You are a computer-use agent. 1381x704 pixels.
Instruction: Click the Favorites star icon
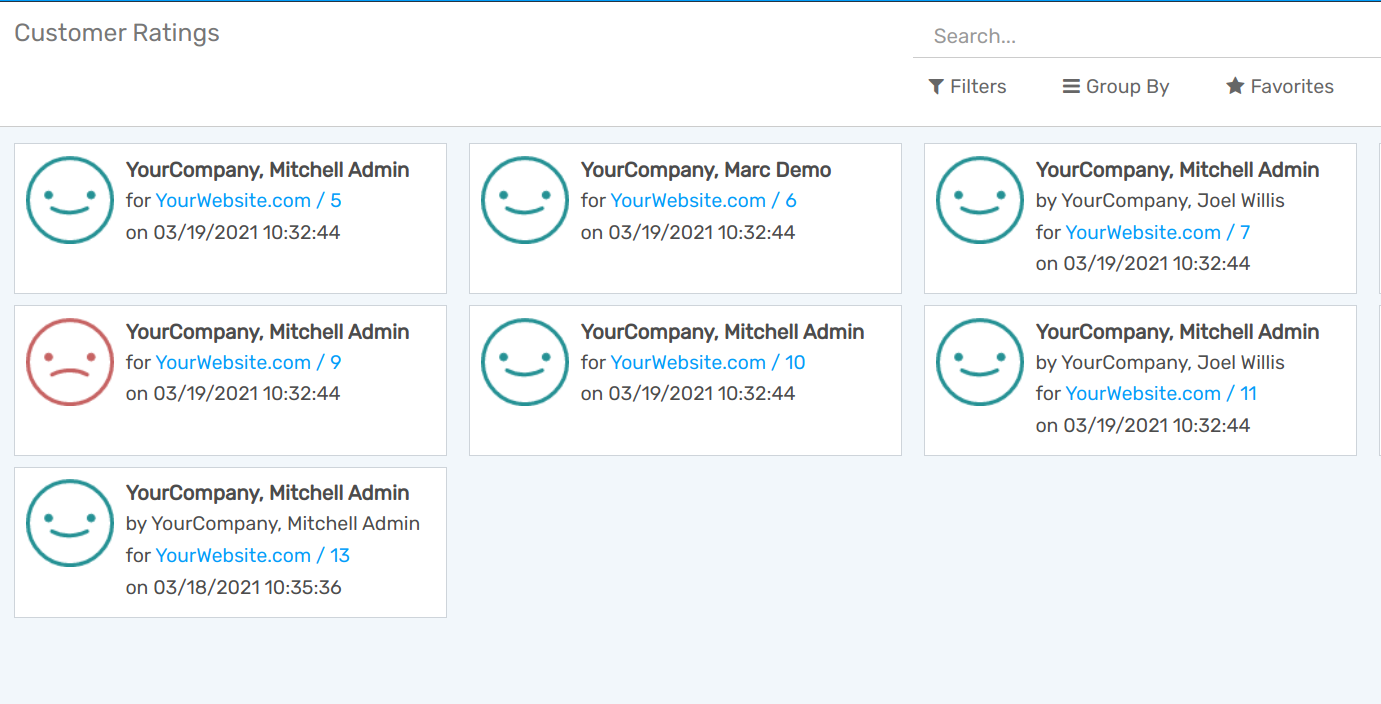click(x=1234, y=86)
